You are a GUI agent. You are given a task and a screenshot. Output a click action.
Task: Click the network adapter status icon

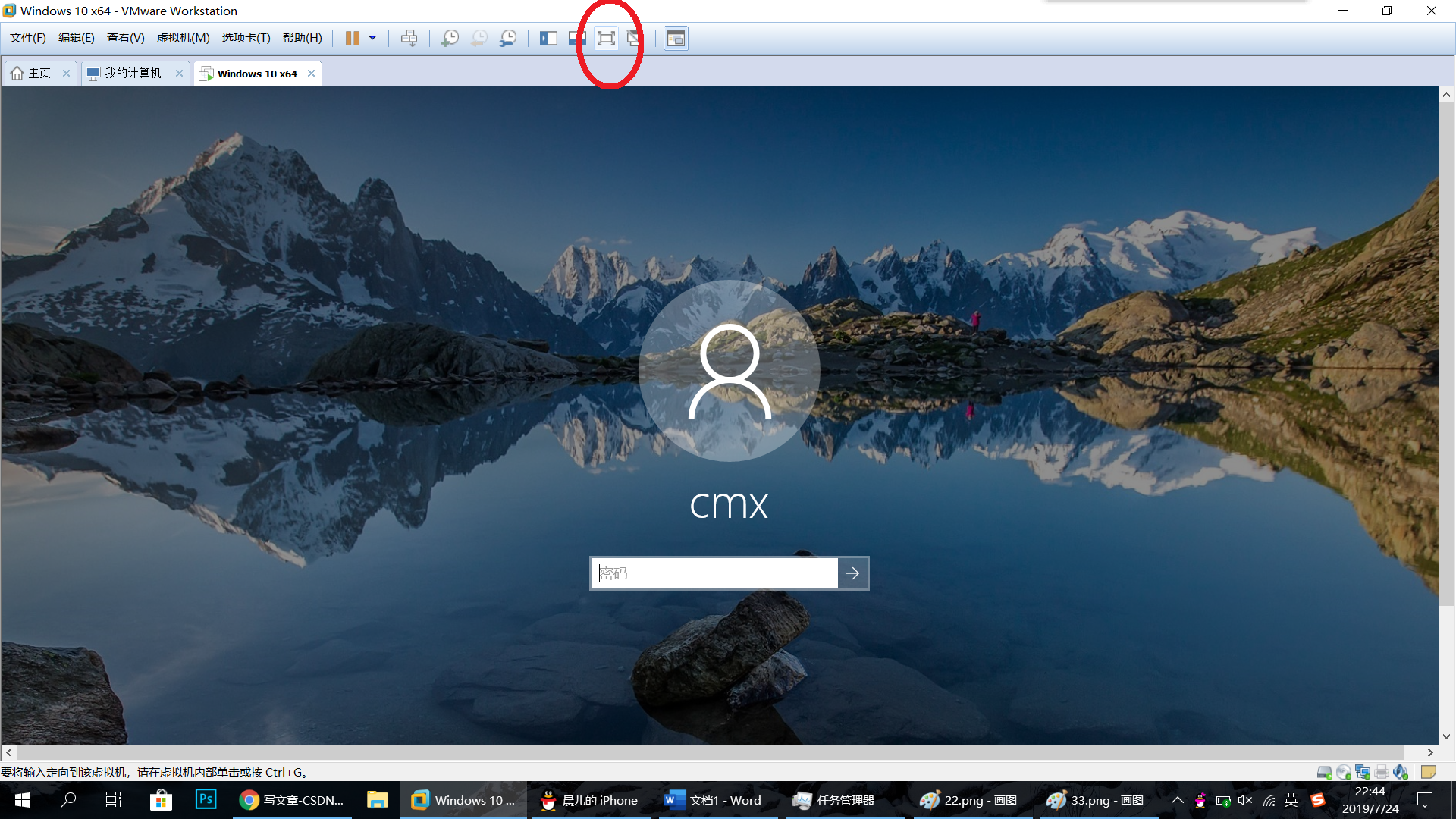click(1363, 772)
